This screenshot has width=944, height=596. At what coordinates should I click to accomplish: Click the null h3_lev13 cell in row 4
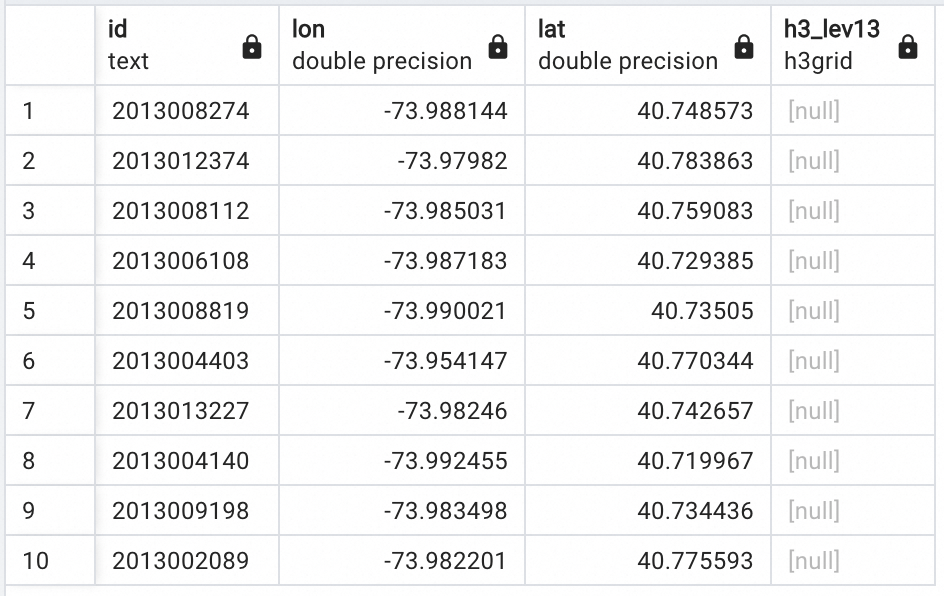(814, 261)
